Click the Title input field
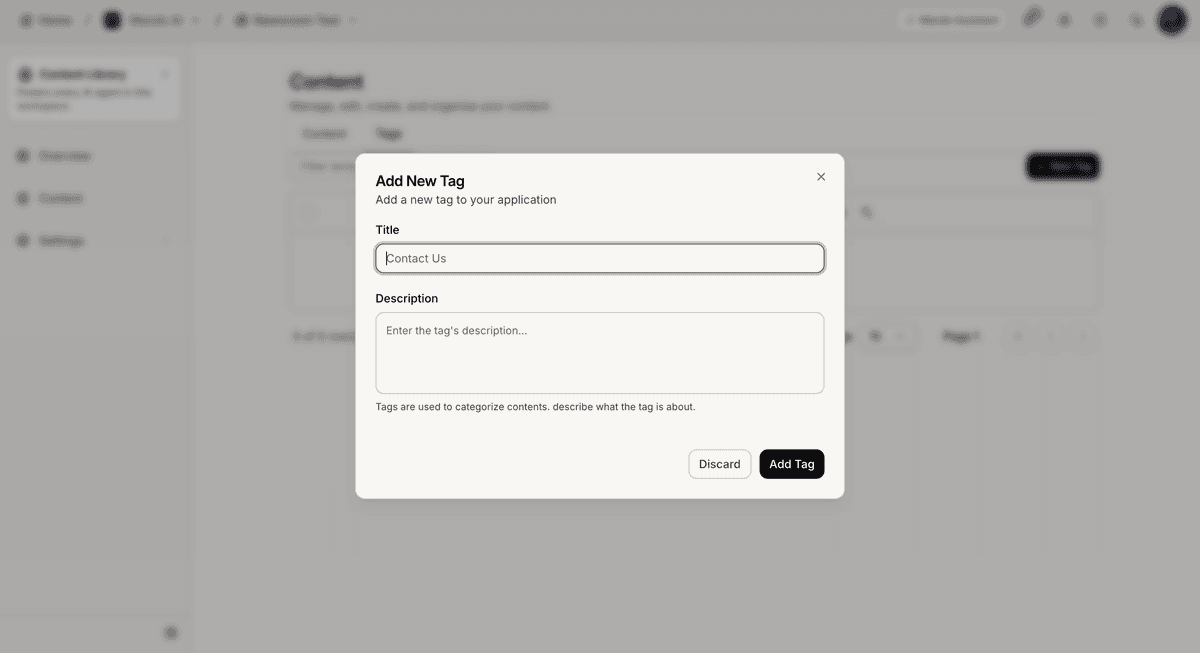This screenshot has width=1200, height=653. click(x=600, y=258)
